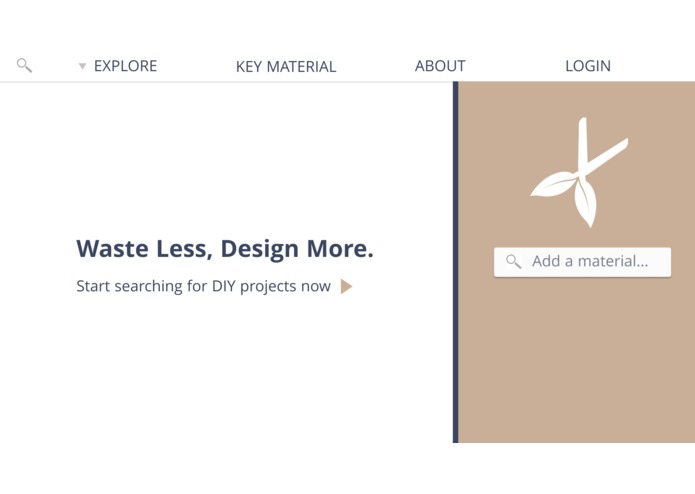Viewport: 695px width, 494px height.
Task: Click the 'Waste Less, Design More.' headline
Action: click(225, 249)
